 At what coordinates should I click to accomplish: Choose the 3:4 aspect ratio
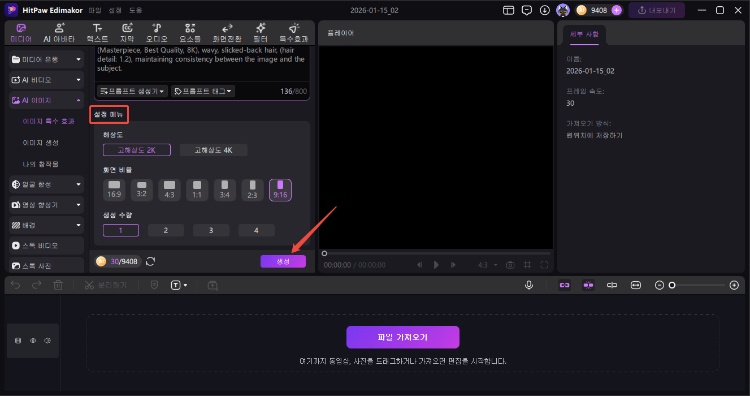(225, 189)
